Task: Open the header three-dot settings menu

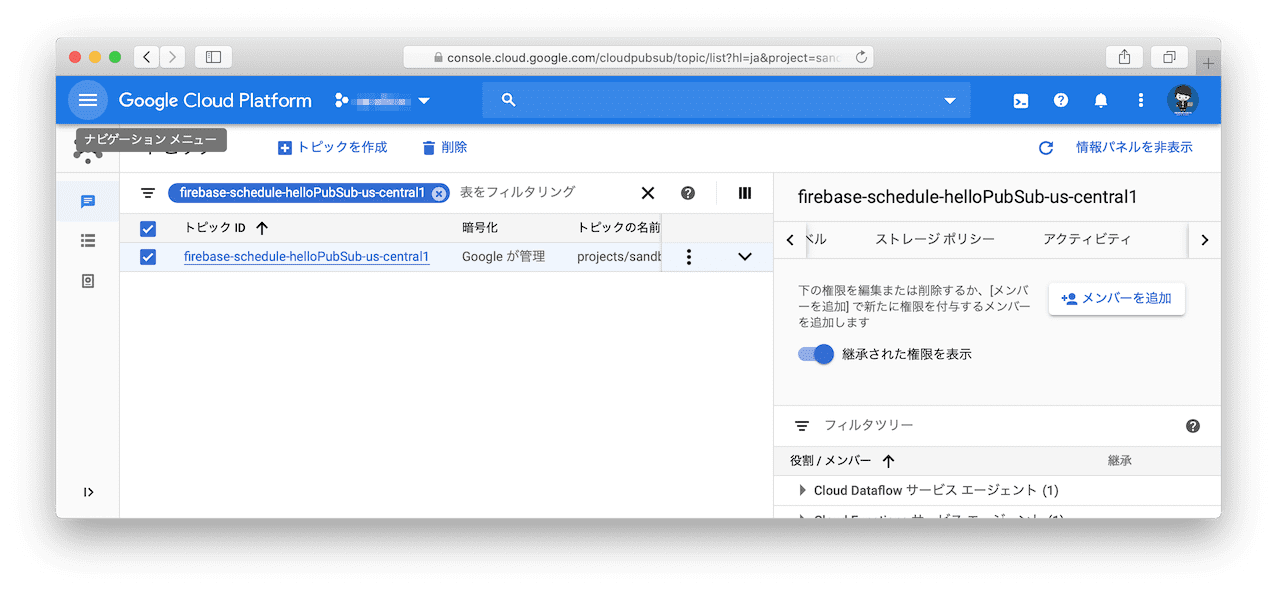Action: tap(1141, 101)
